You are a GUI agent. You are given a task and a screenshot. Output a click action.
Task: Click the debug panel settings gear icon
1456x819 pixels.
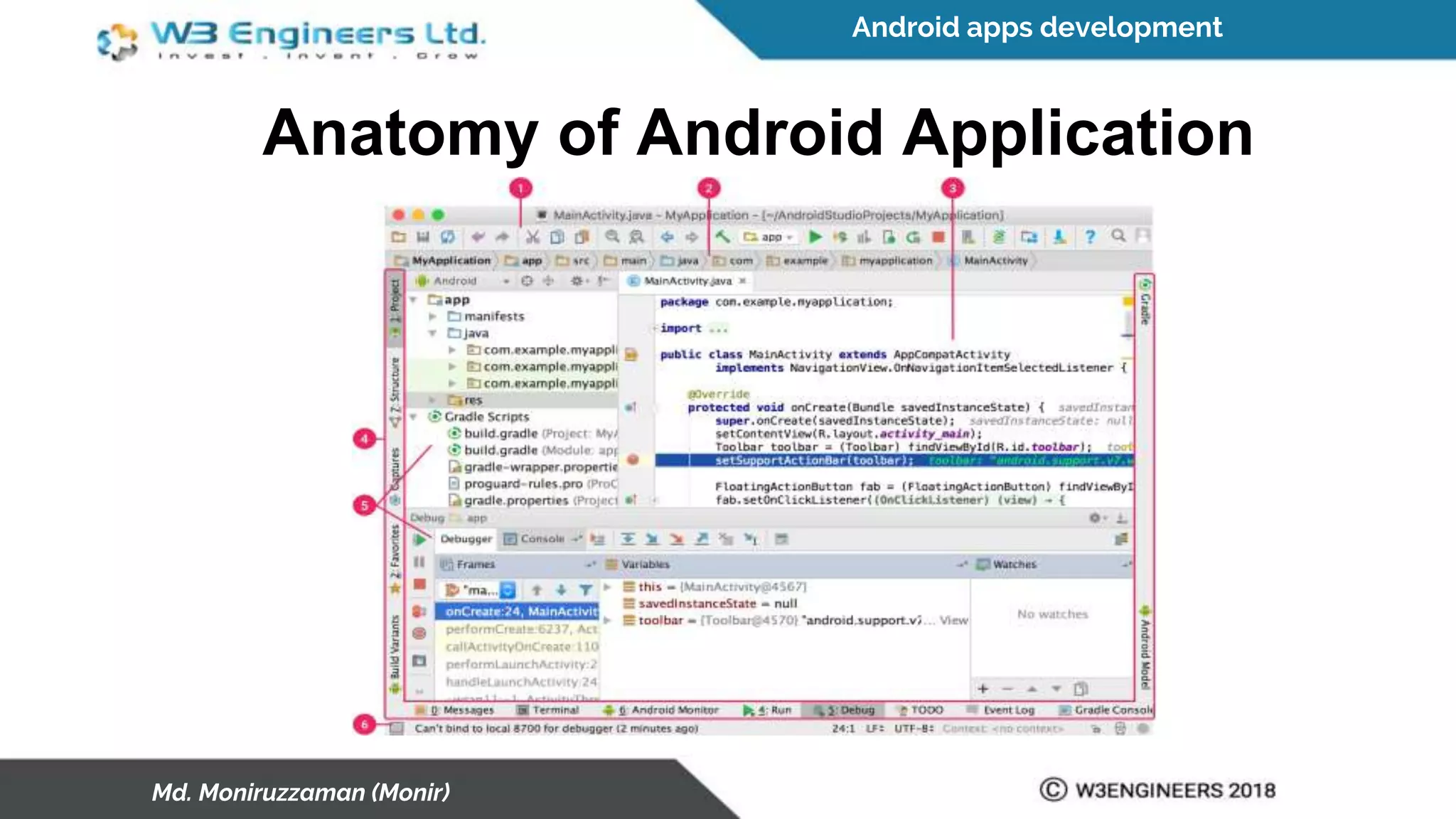pyautogui.click(x=1096, y=518)
